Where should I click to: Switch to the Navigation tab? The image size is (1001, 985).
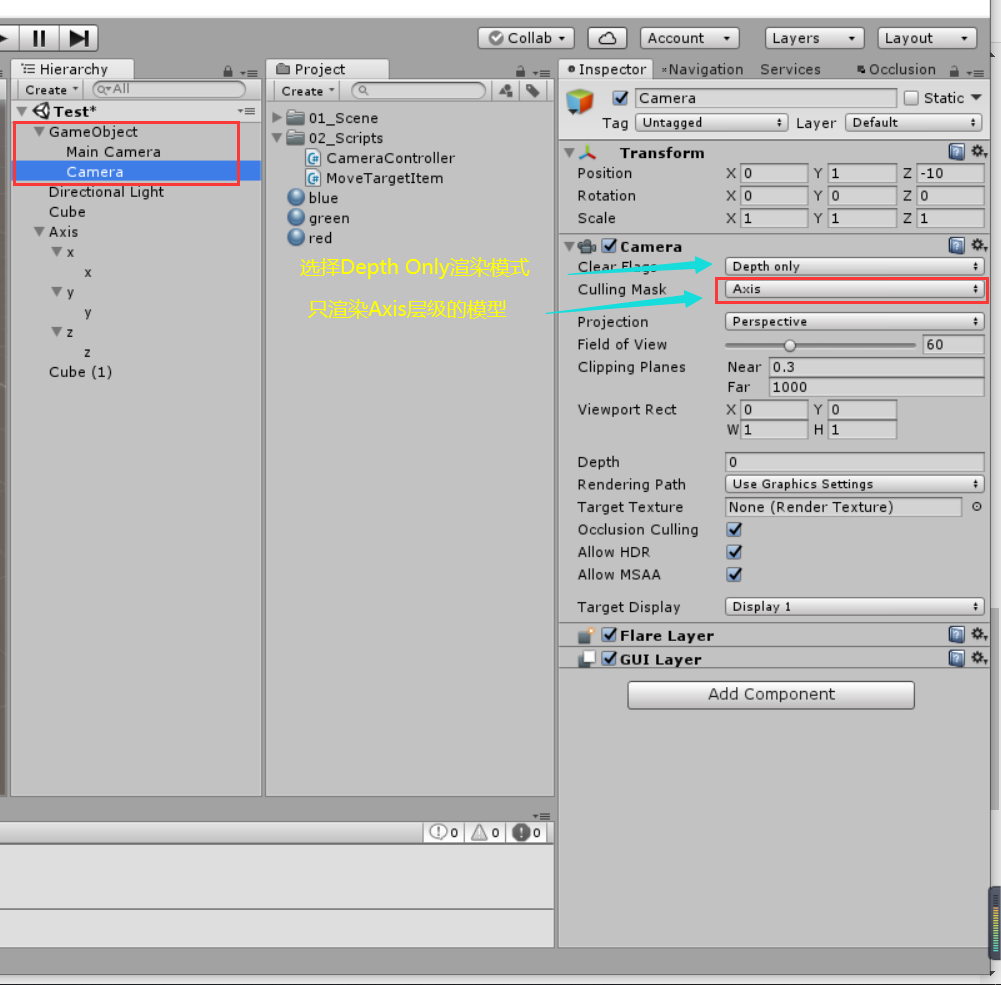[702, 69]
